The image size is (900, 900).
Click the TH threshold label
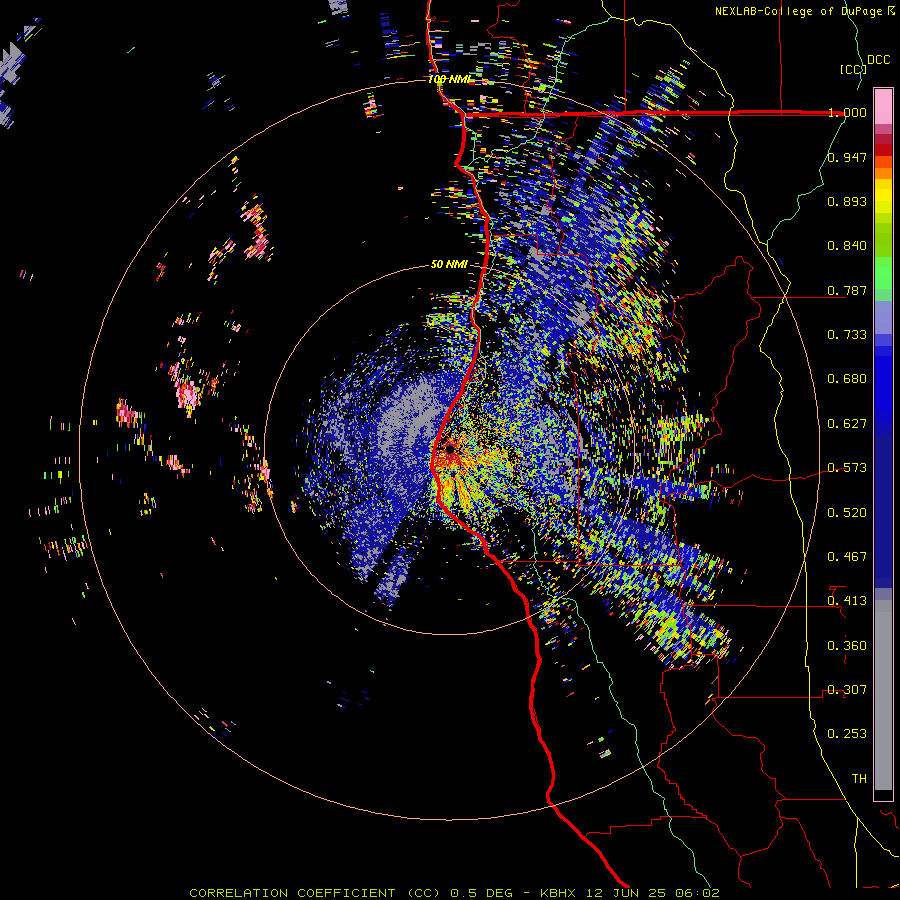click(x=859, y=779)
